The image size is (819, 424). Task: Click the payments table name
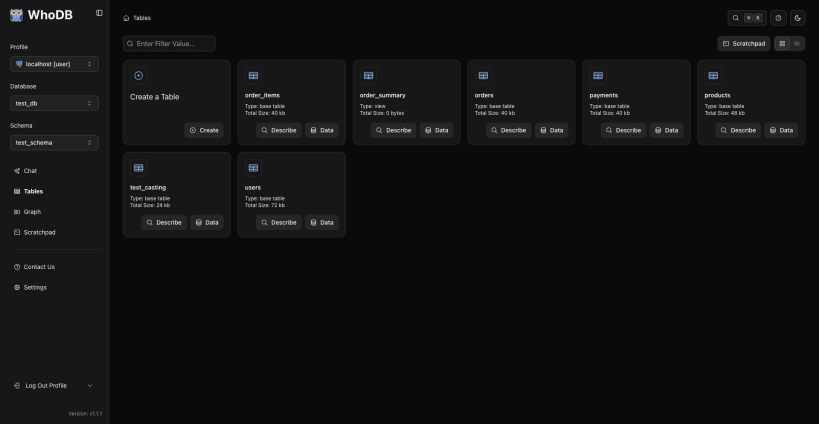(x=604, y=96)
